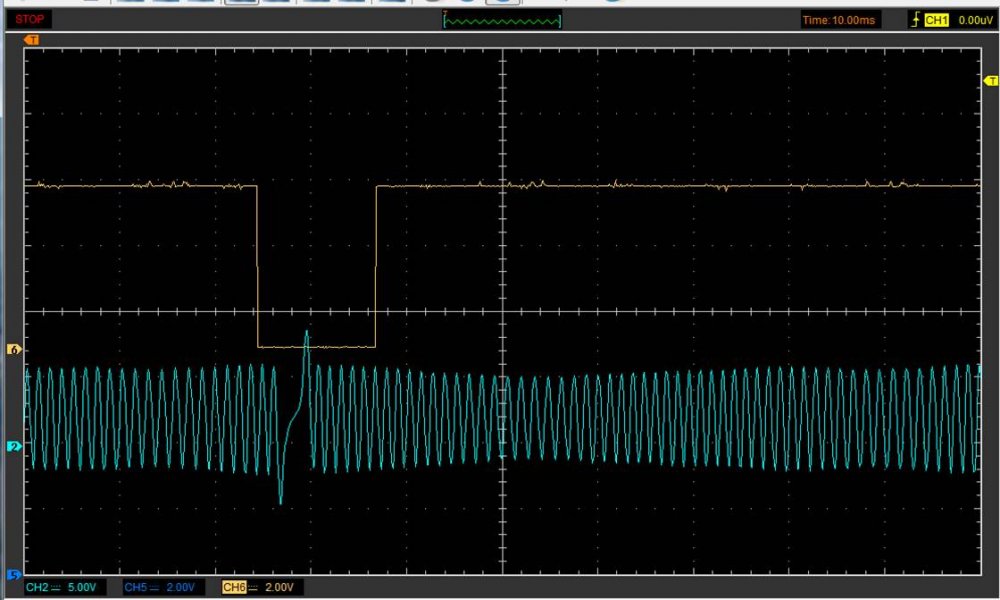Click the rising edge trigger slope icon
This screenshot has width=1000, height=600.
click(x=915, y=20)
